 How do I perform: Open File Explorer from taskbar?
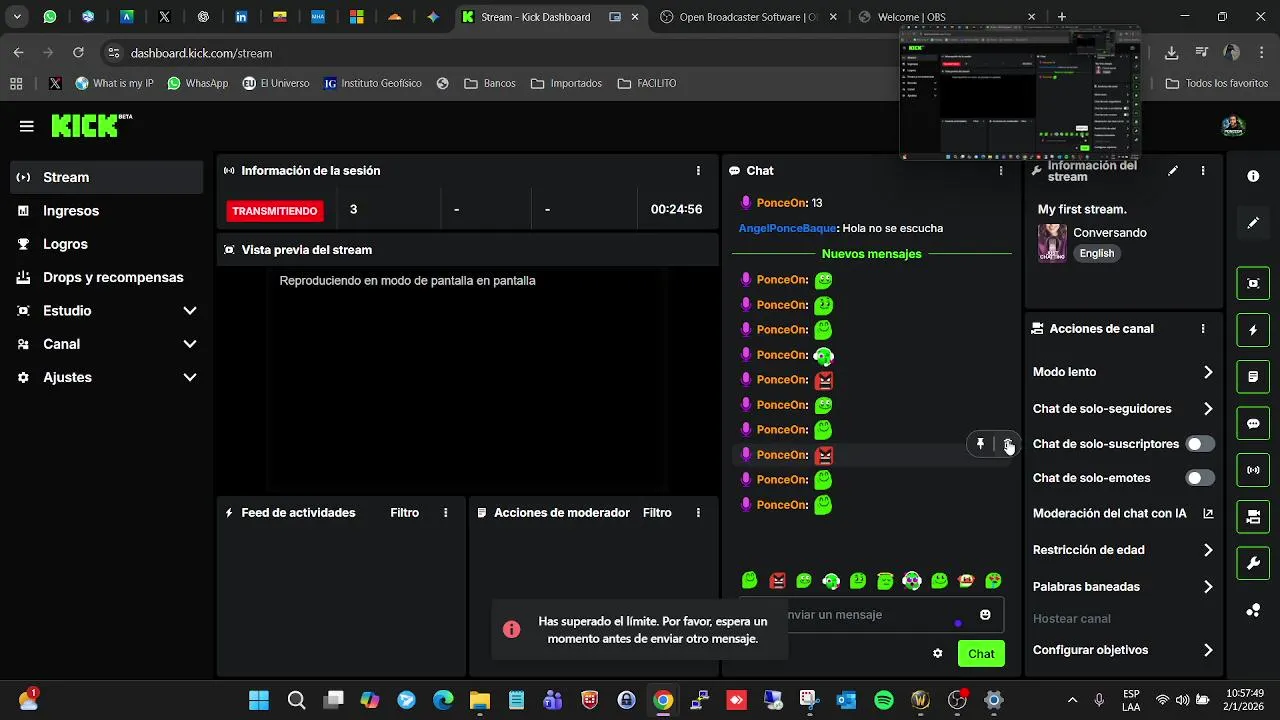coord(479,701)
